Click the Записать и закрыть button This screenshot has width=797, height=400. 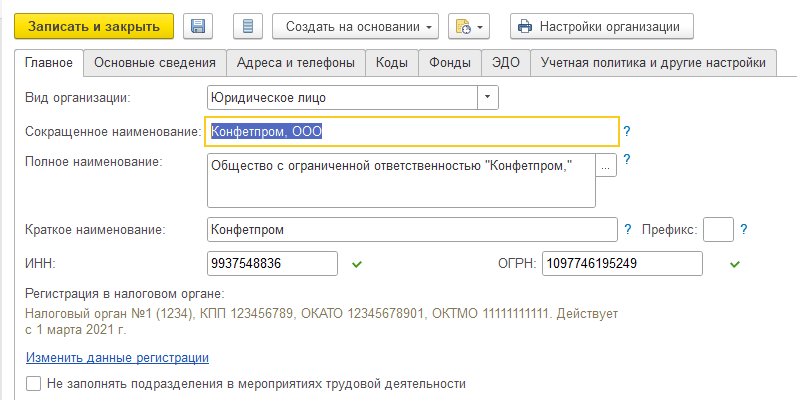pos(94,26)
